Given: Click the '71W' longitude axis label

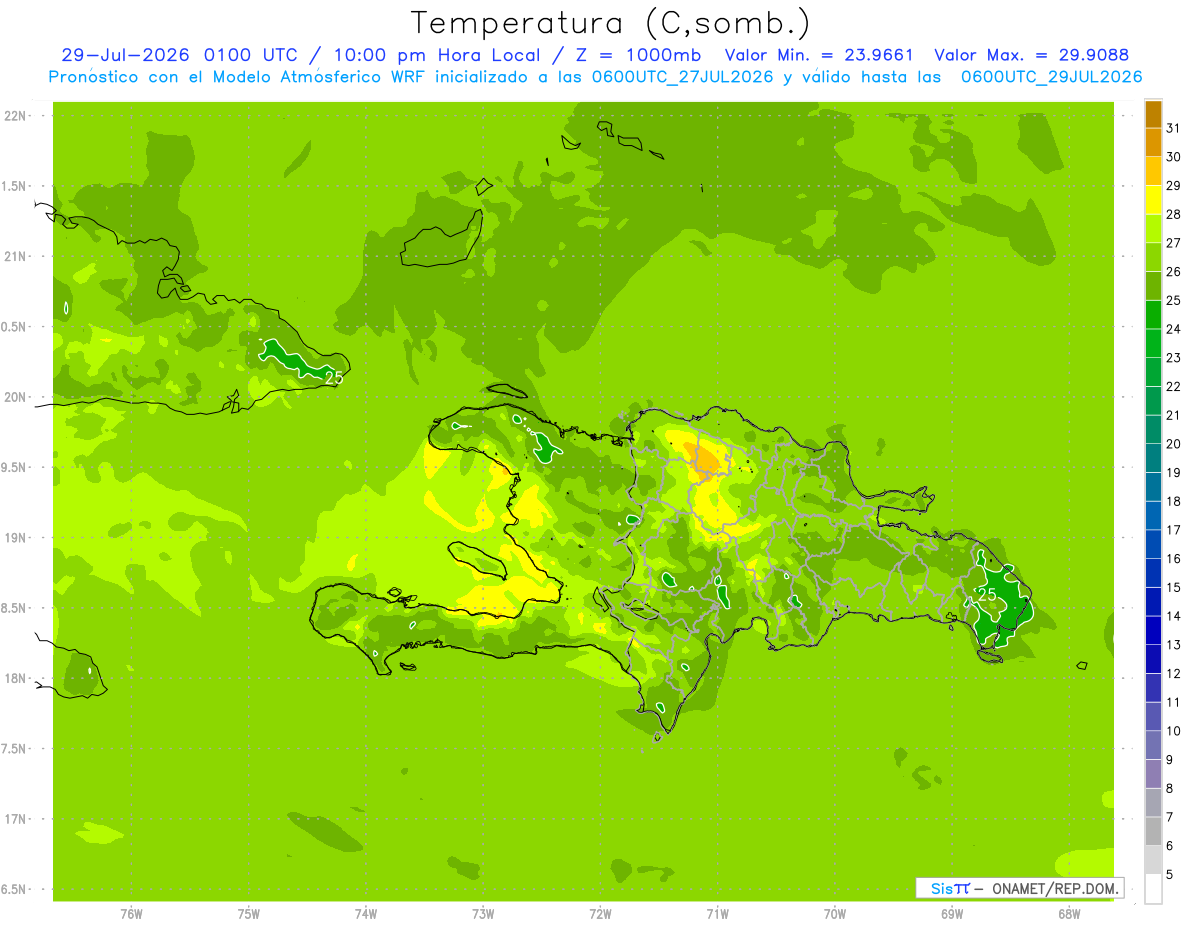Looking at the screenshot, I should (717, 914).
